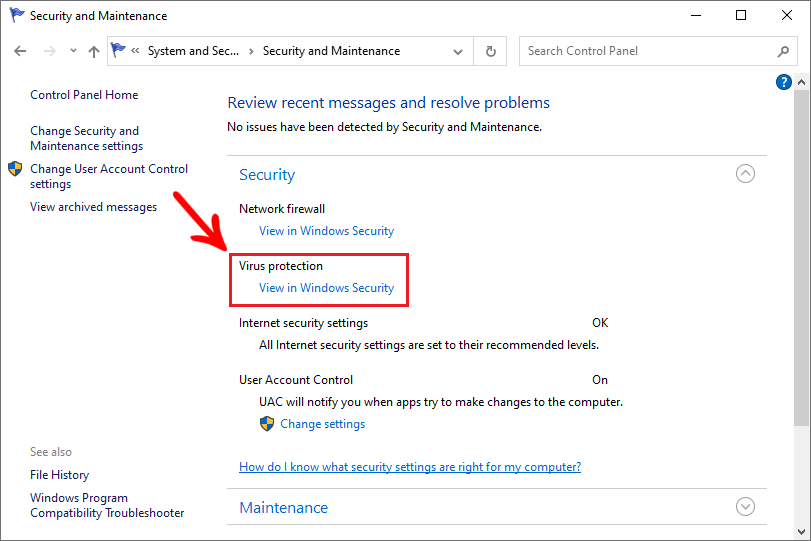This screenshot has width=811, height=541.
Task: Click Review recent messages and resolve problems heading
Action: coord(388,103)
